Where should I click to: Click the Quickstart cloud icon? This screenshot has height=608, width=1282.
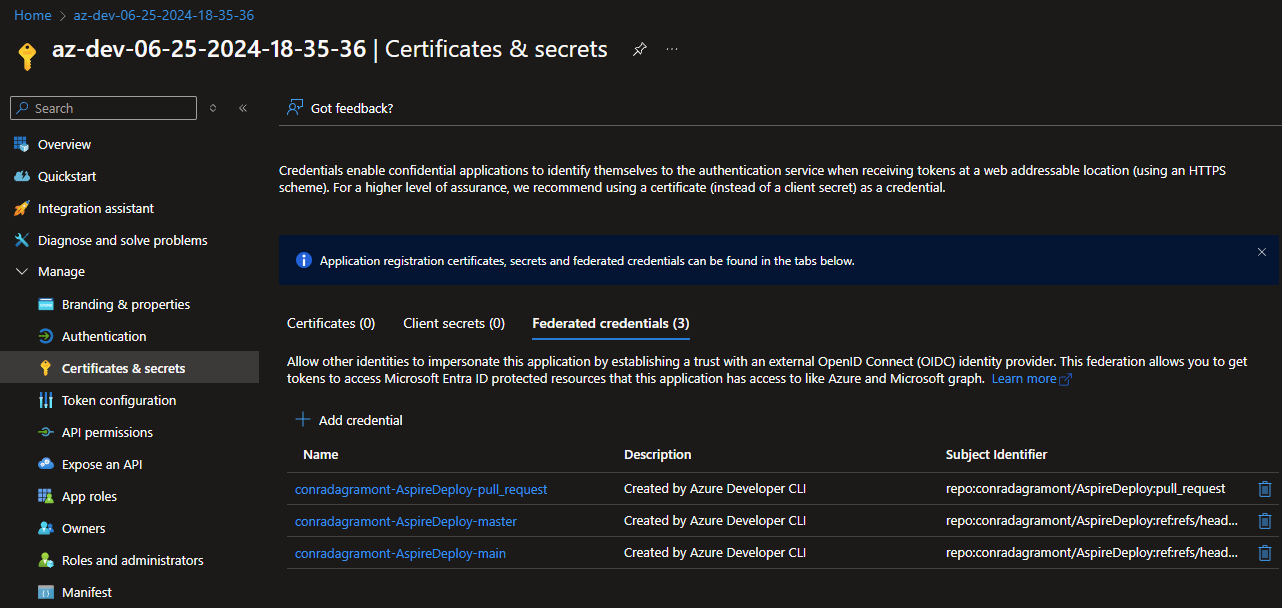pyautogui.click(x=21, y=177)
